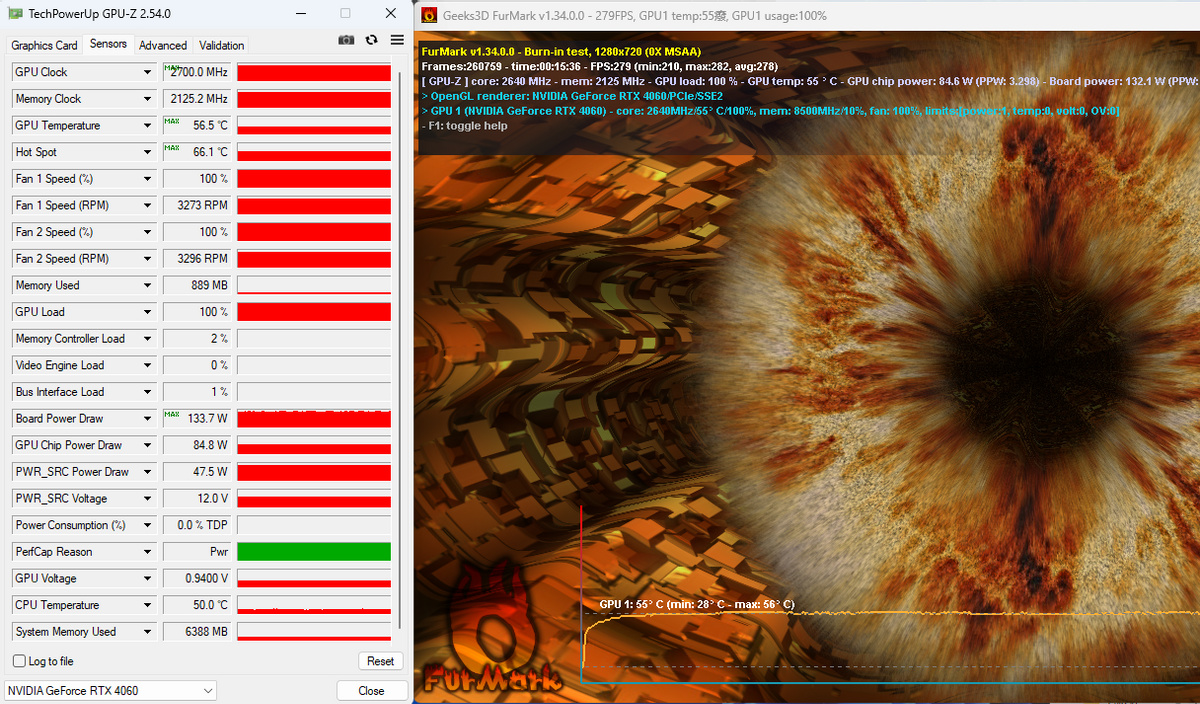Click the GPU Chip Power 84.8 W value
The image size is (1200, 704).
coord(197,445)
